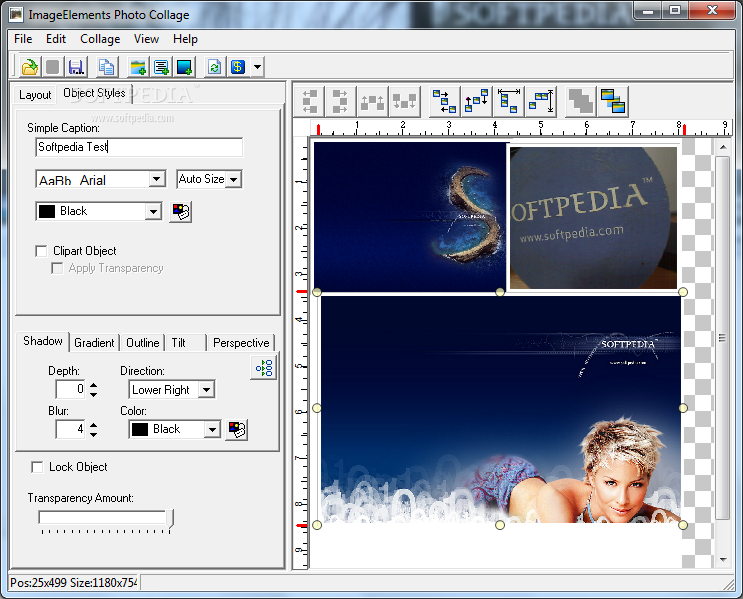Open the View menu

pos(146,39)
